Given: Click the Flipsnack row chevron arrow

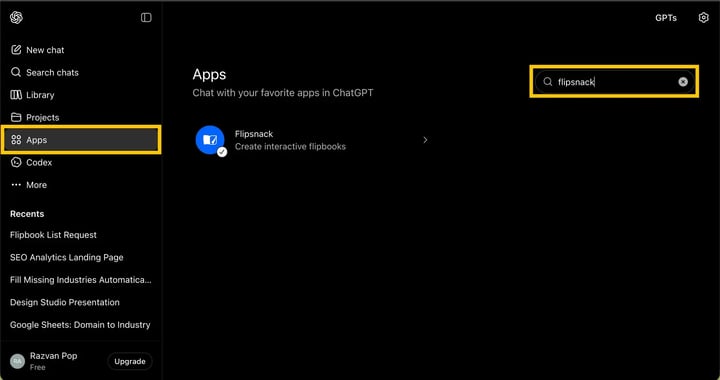Looking at the screenshot, I should point(425,140).
